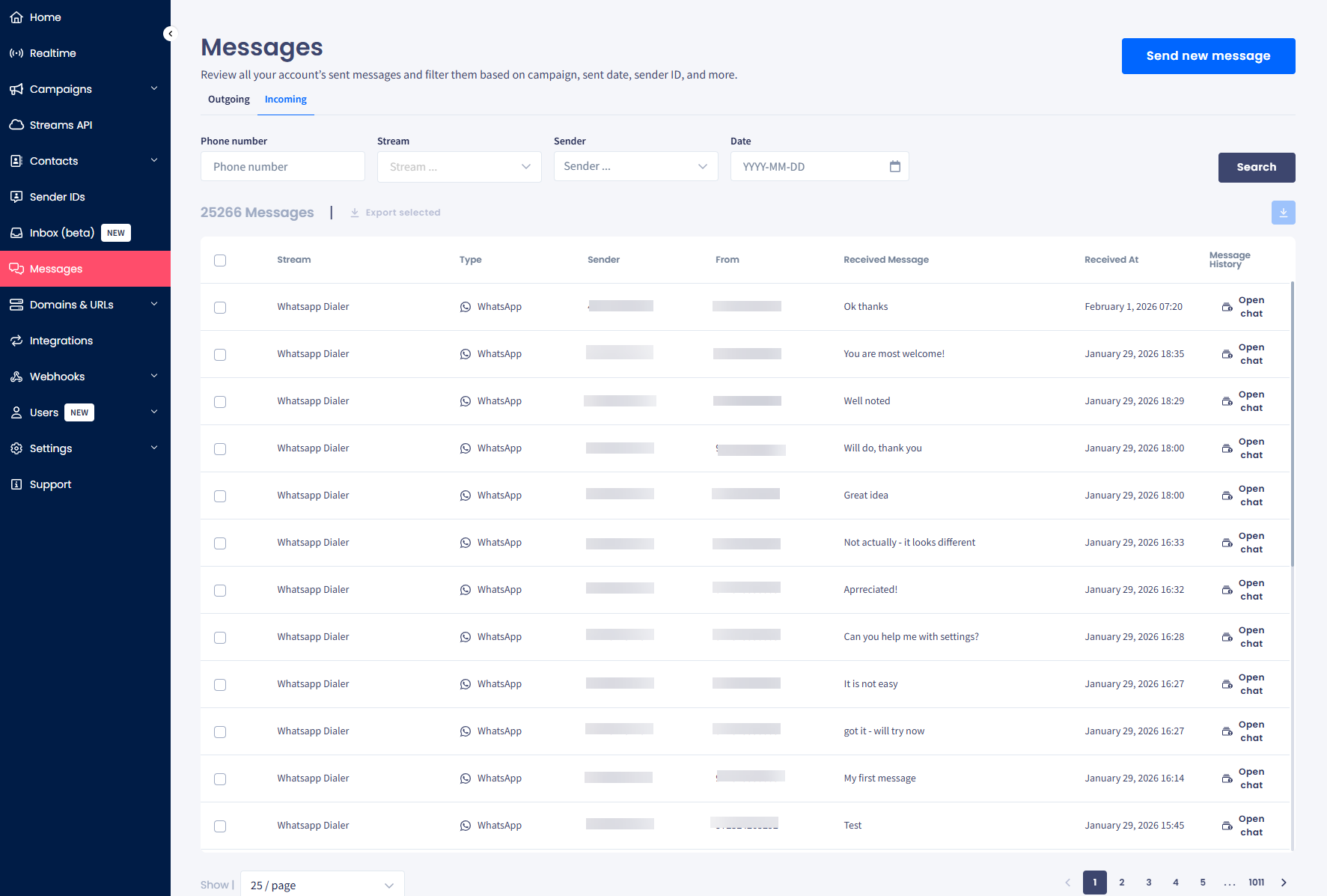Click Send new message
Viewport: 1327px width, 896px height.
coord(1208,55)
